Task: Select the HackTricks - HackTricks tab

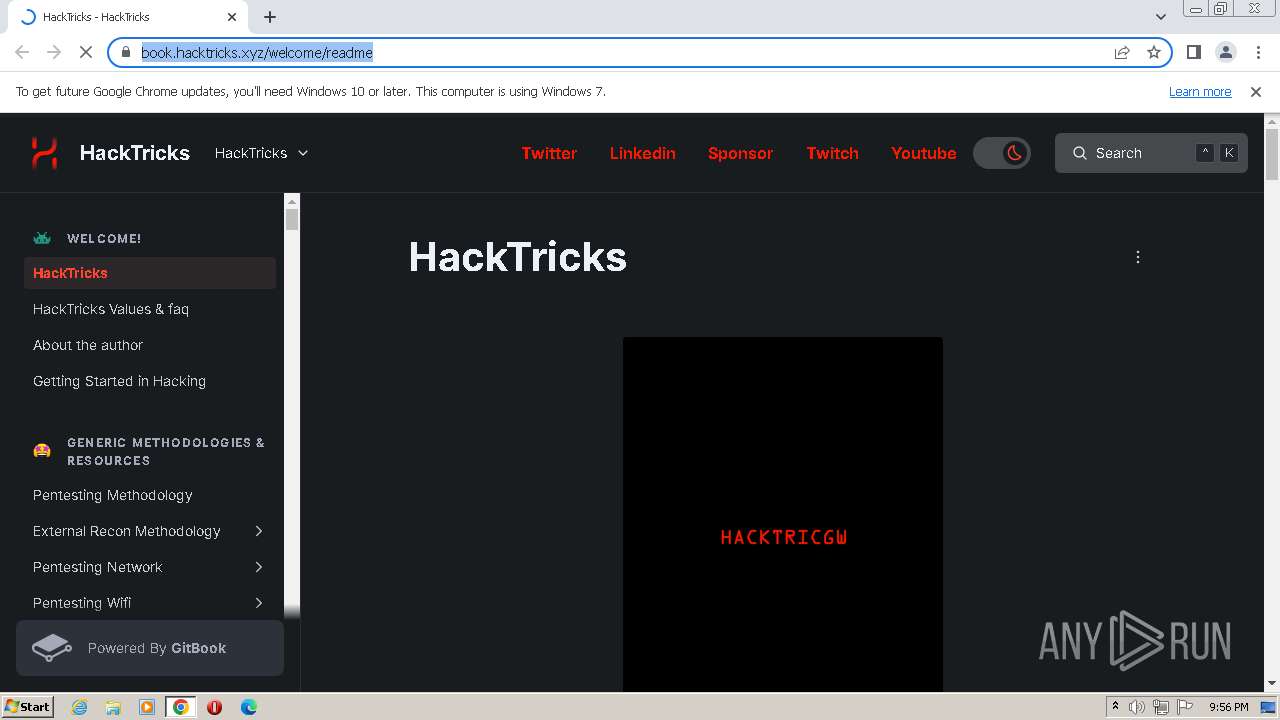Action: 129,17
